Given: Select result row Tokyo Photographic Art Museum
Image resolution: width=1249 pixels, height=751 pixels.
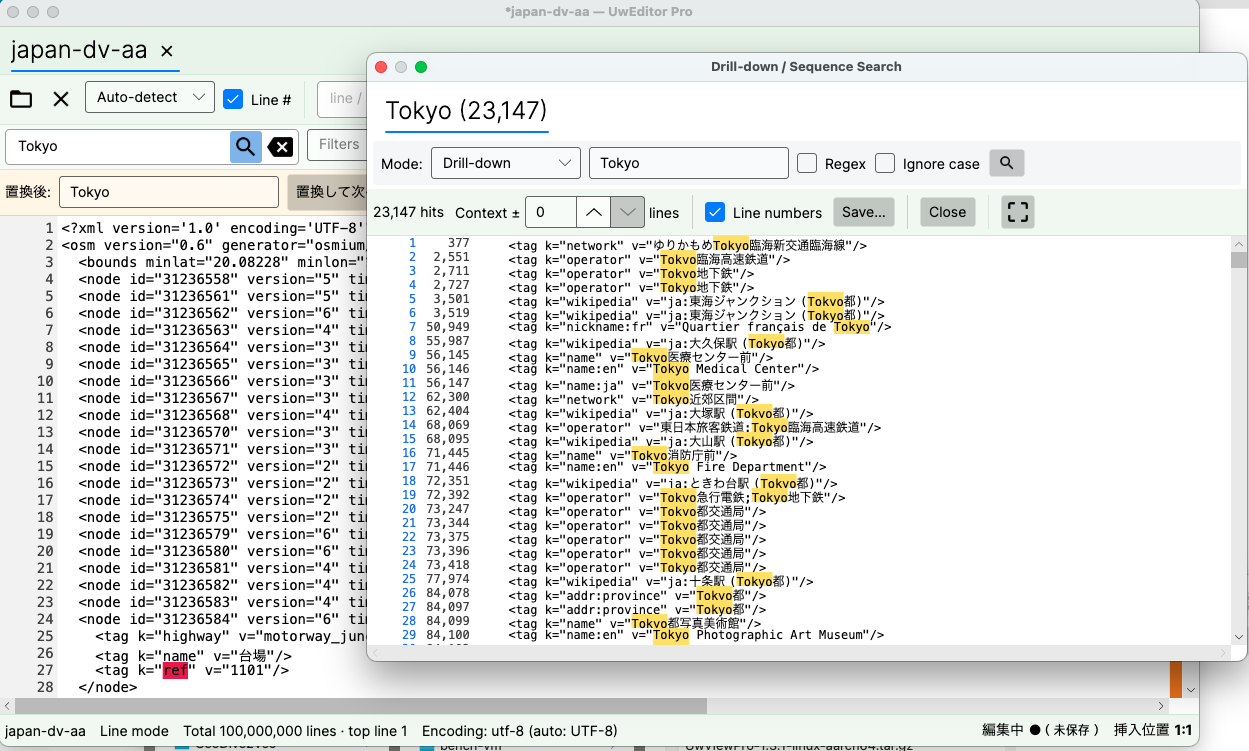Looking at the screenshot, I should pyautogui.click(x=696, y=635).
